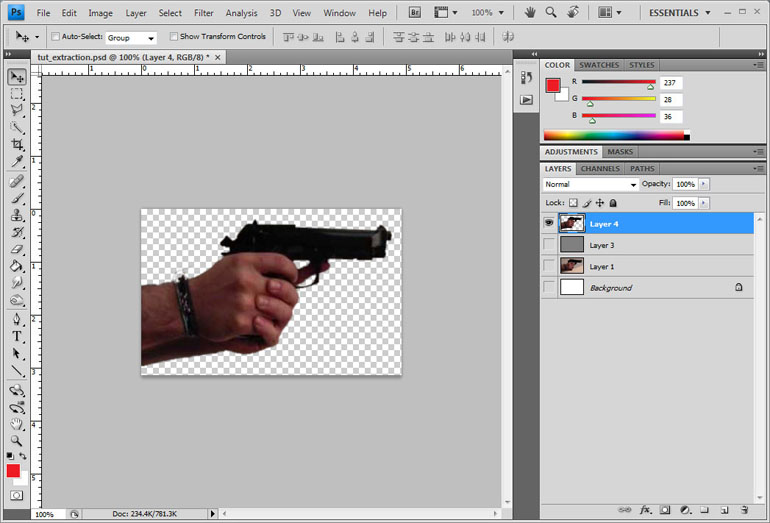Image resolution: width=770 pixels, height=523 pixels.
Task: Toggle lock image pixels
Action: [x=586, y=203]
